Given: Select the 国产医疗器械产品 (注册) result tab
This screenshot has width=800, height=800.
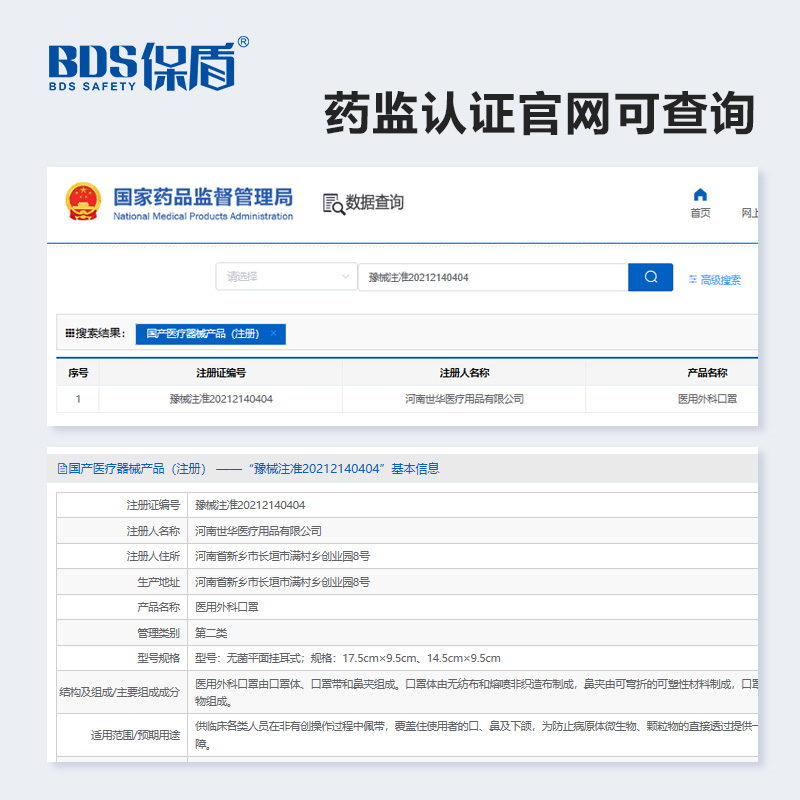Looking at the screenshot, I should pyautogui.click(x=202, y=334).
